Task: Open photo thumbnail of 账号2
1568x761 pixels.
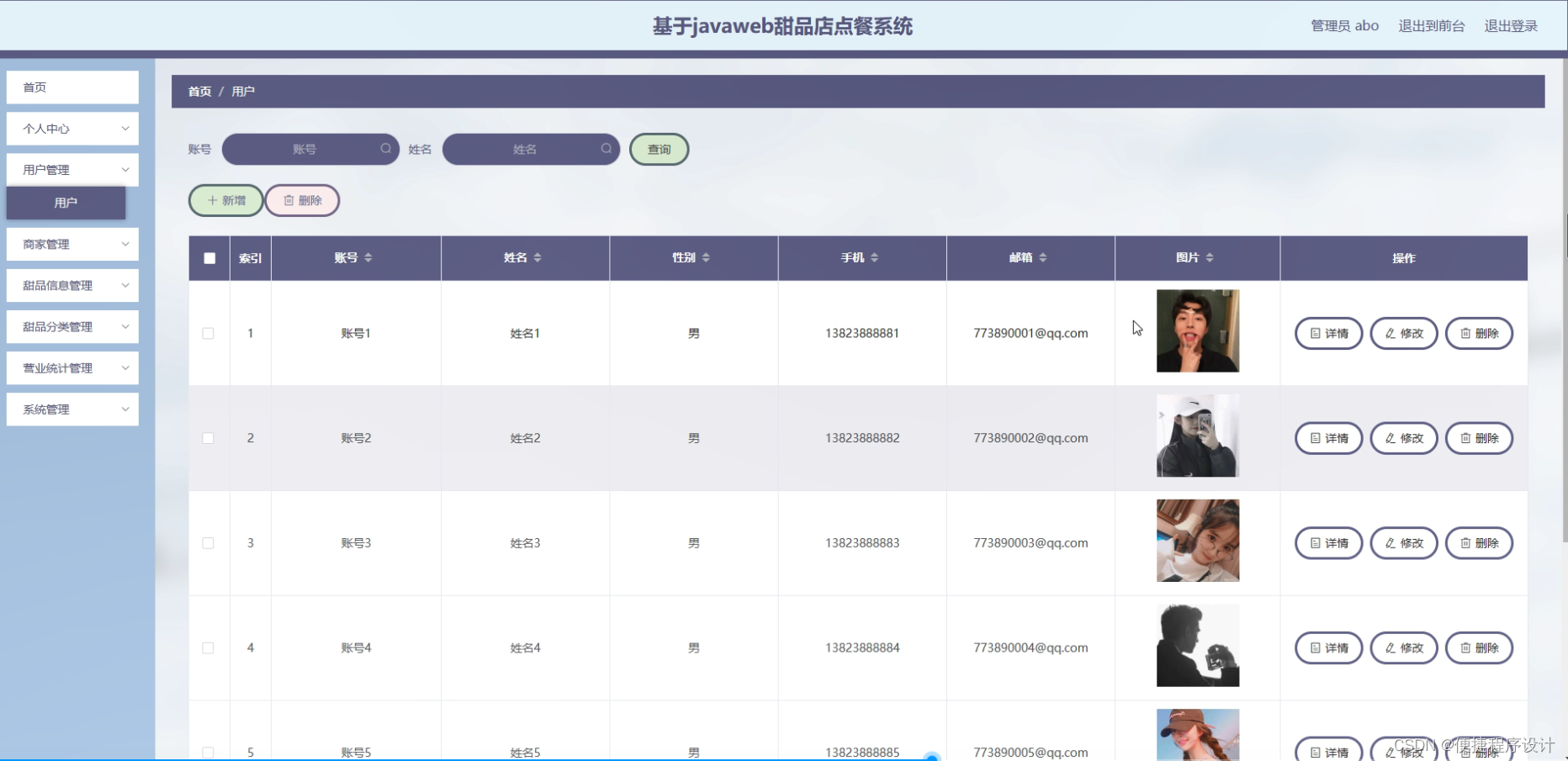Action: click(x=1197, y=436)
